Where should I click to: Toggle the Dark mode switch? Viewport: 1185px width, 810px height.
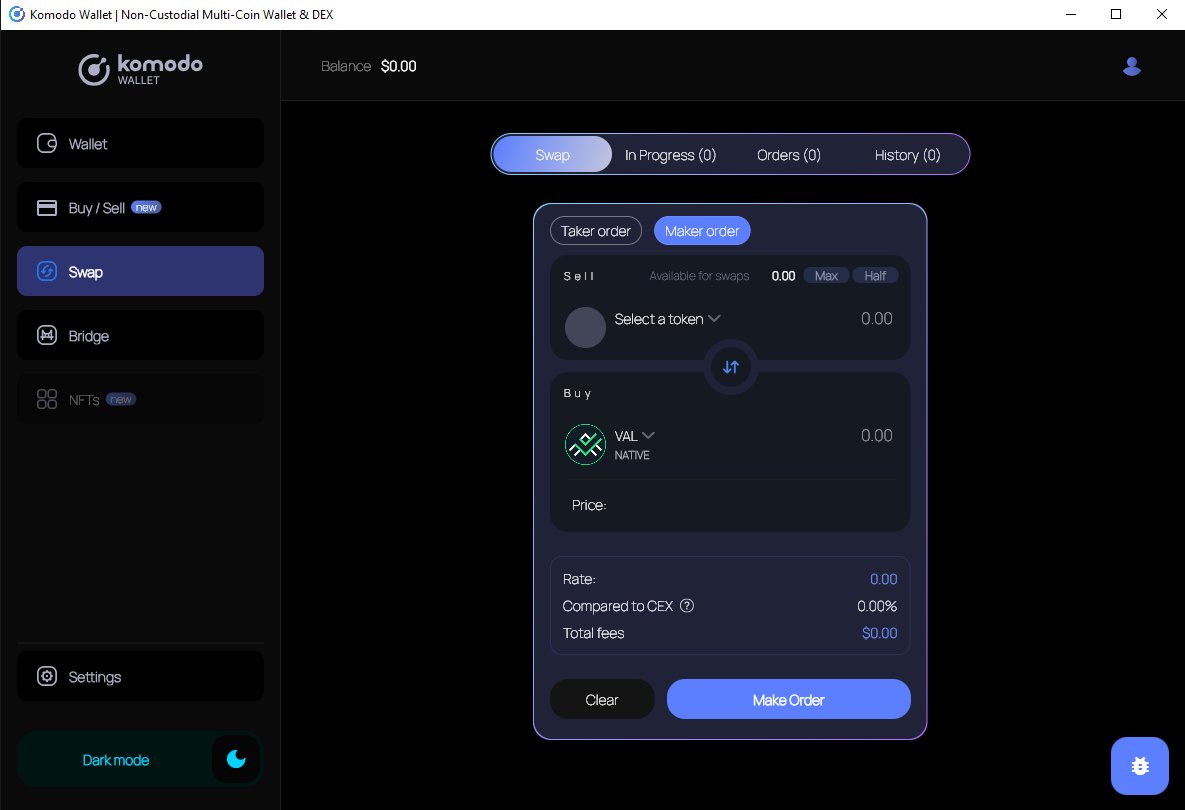click(140, 759)
